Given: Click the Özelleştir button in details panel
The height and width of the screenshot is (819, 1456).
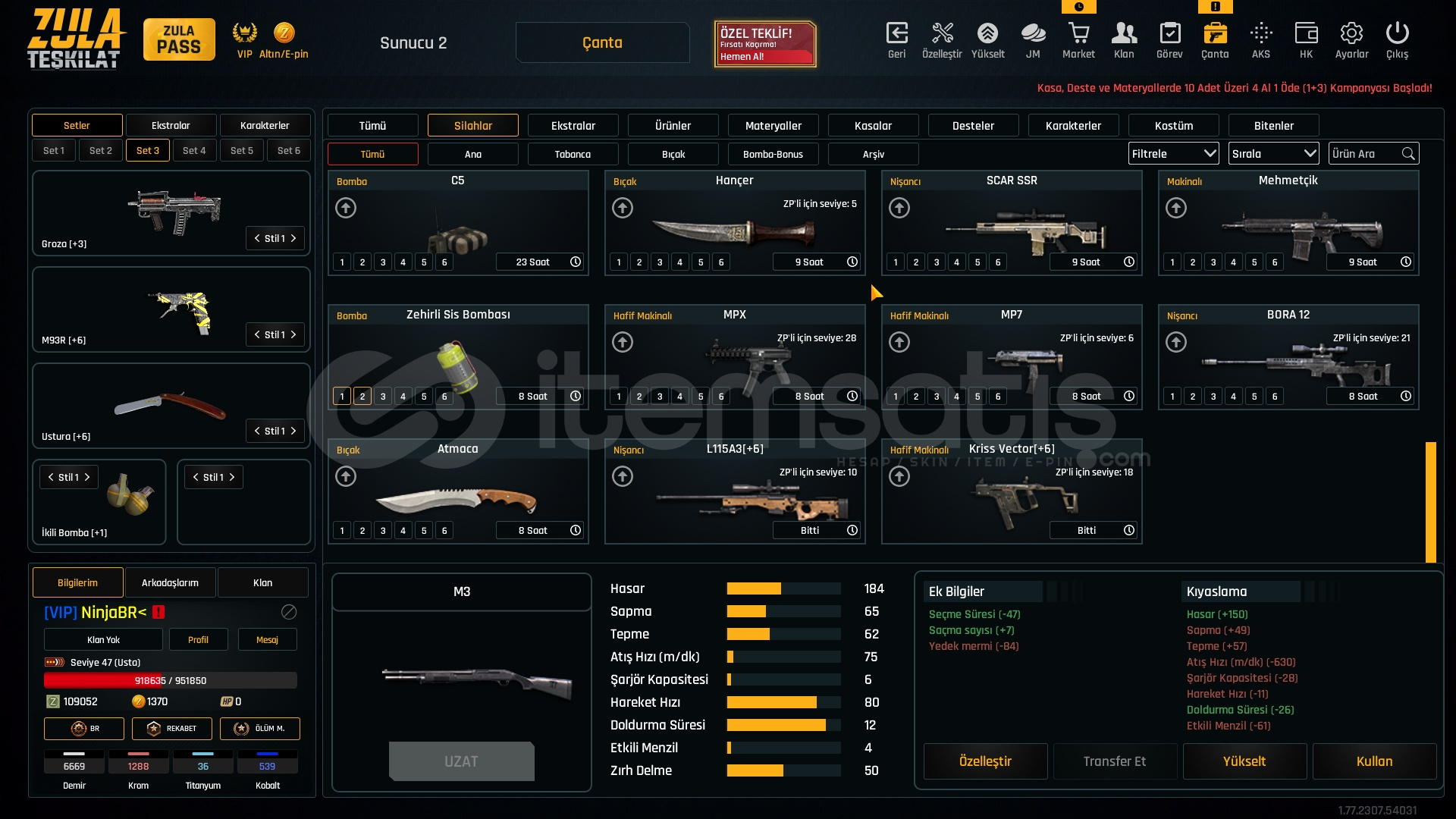Looking at the screenshot, I should [985, 761].
